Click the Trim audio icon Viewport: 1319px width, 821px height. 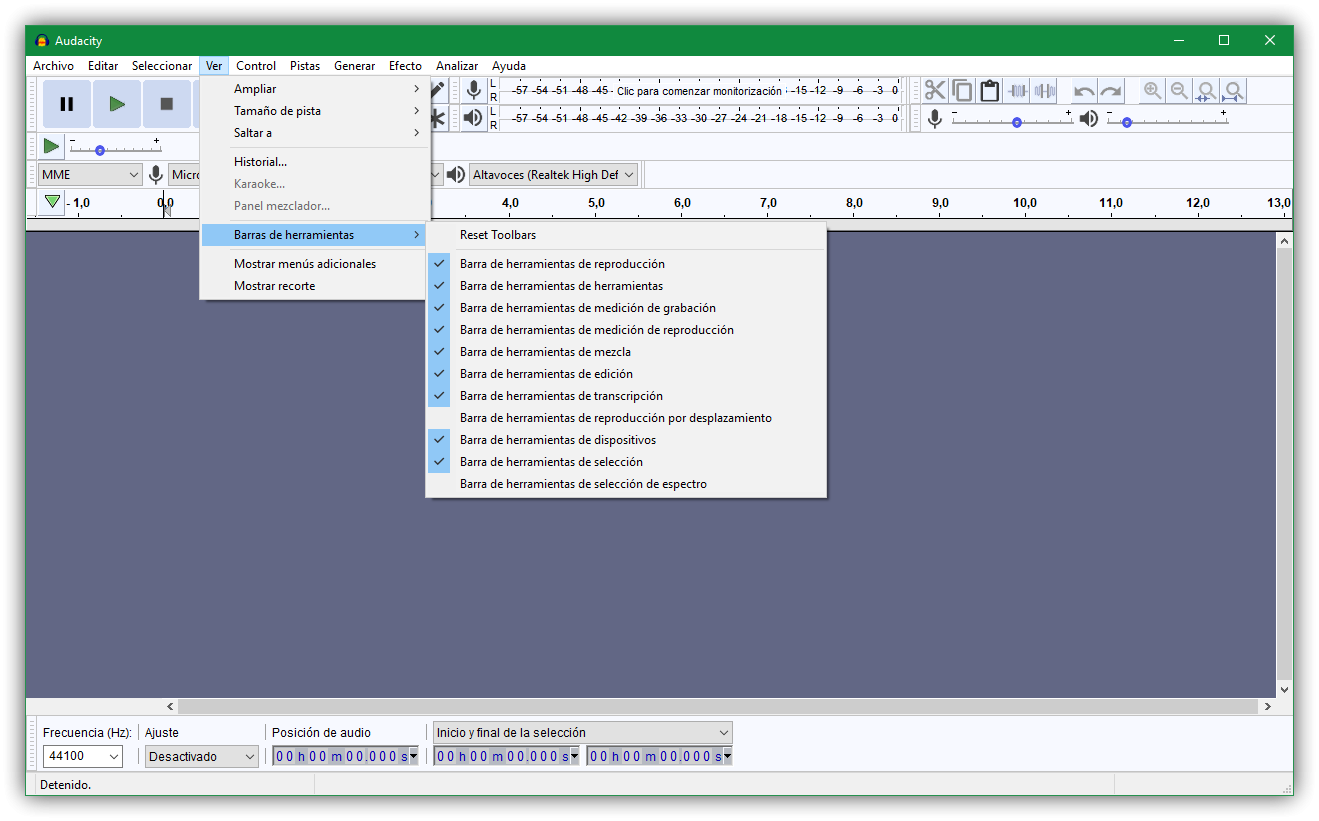click(x=1017, y=91)
